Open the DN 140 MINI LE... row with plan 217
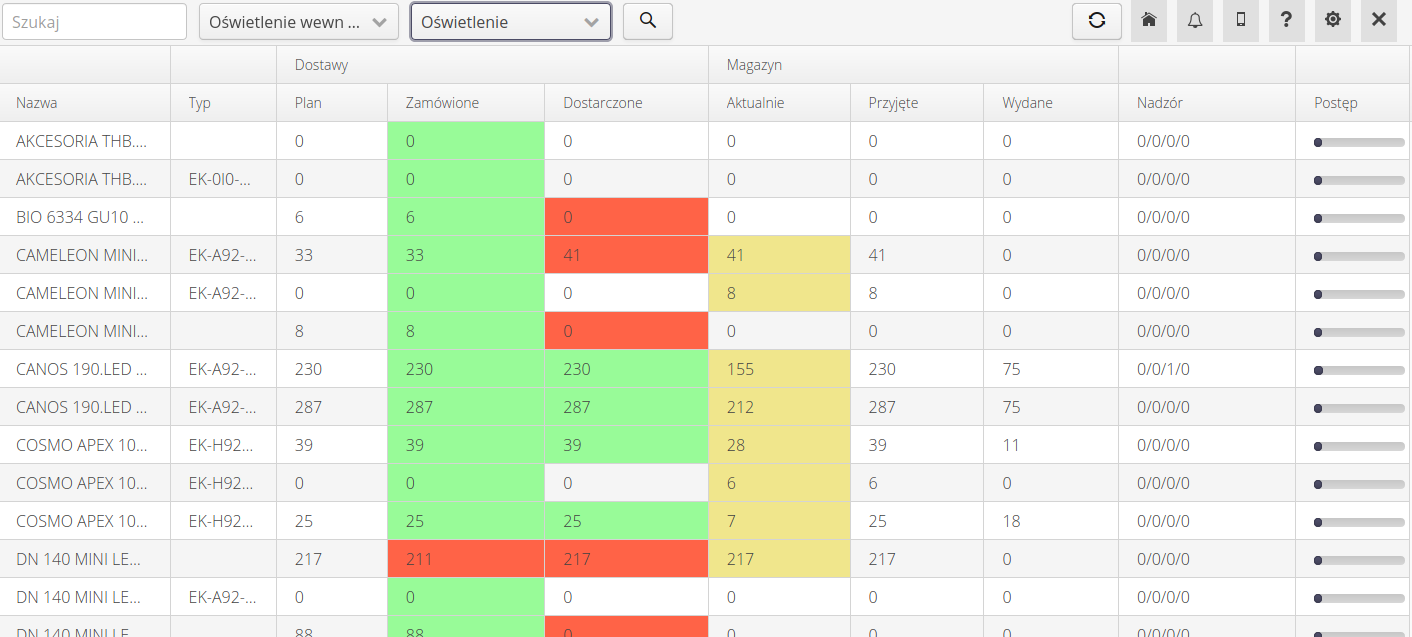This screenshot has height=637, width=1412. point(80,559)
